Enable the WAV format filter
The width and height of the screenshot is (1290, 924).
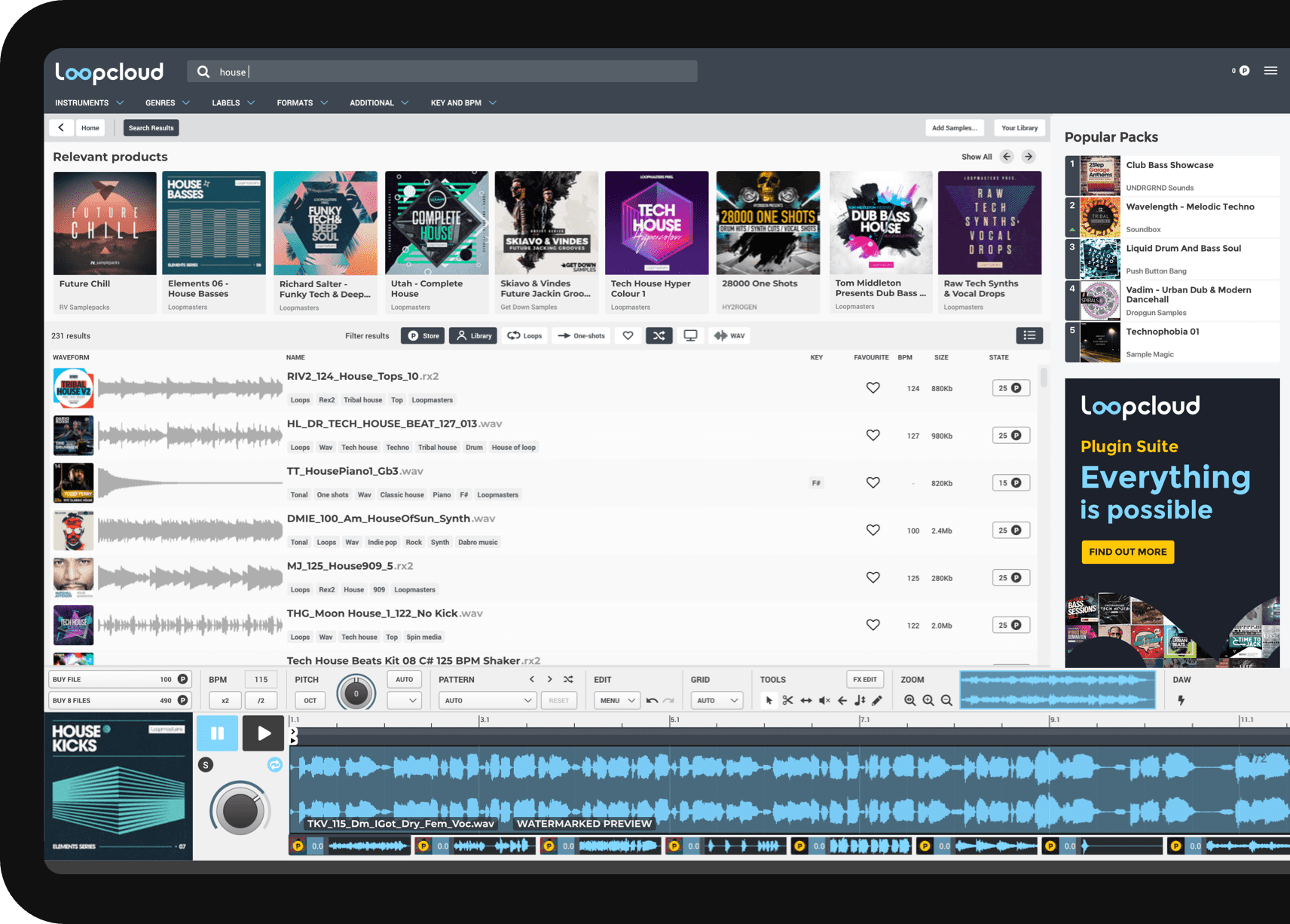click(729, 335)
